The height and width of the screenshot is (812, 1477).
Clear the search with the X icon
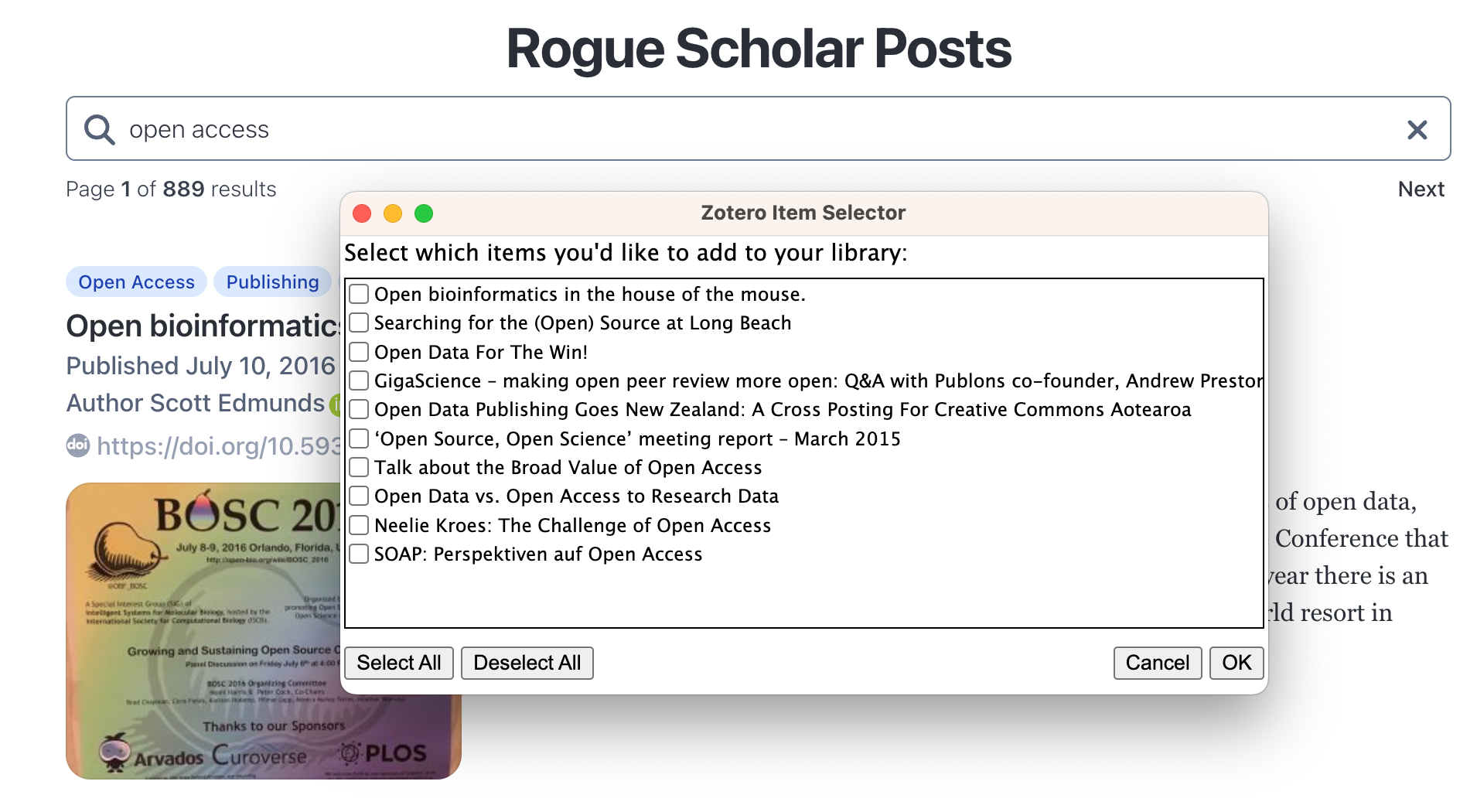point(1417,129)
